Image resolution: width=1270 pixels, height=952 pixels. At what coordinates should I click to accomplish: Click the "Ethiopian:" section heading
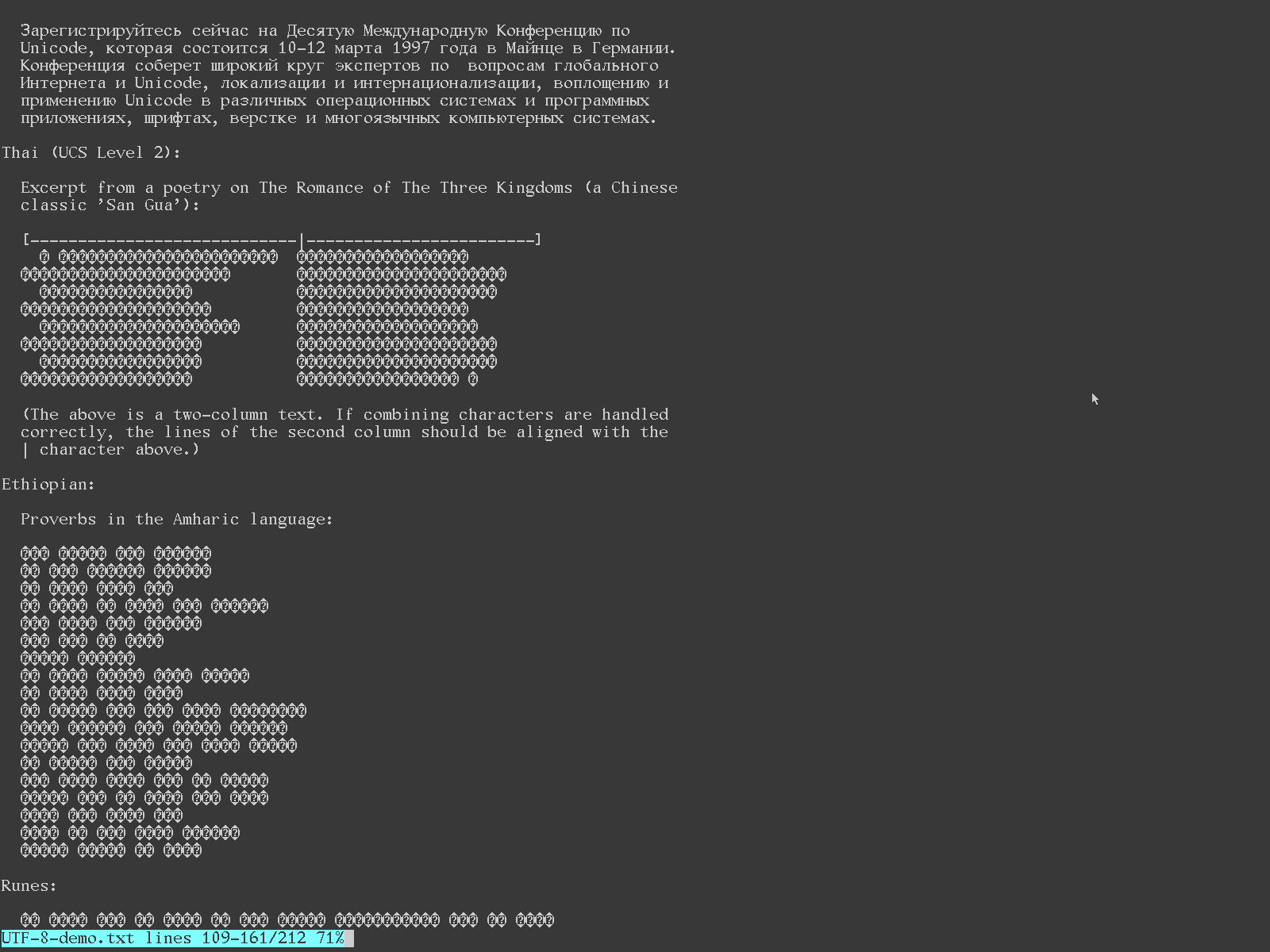[48, 484]
